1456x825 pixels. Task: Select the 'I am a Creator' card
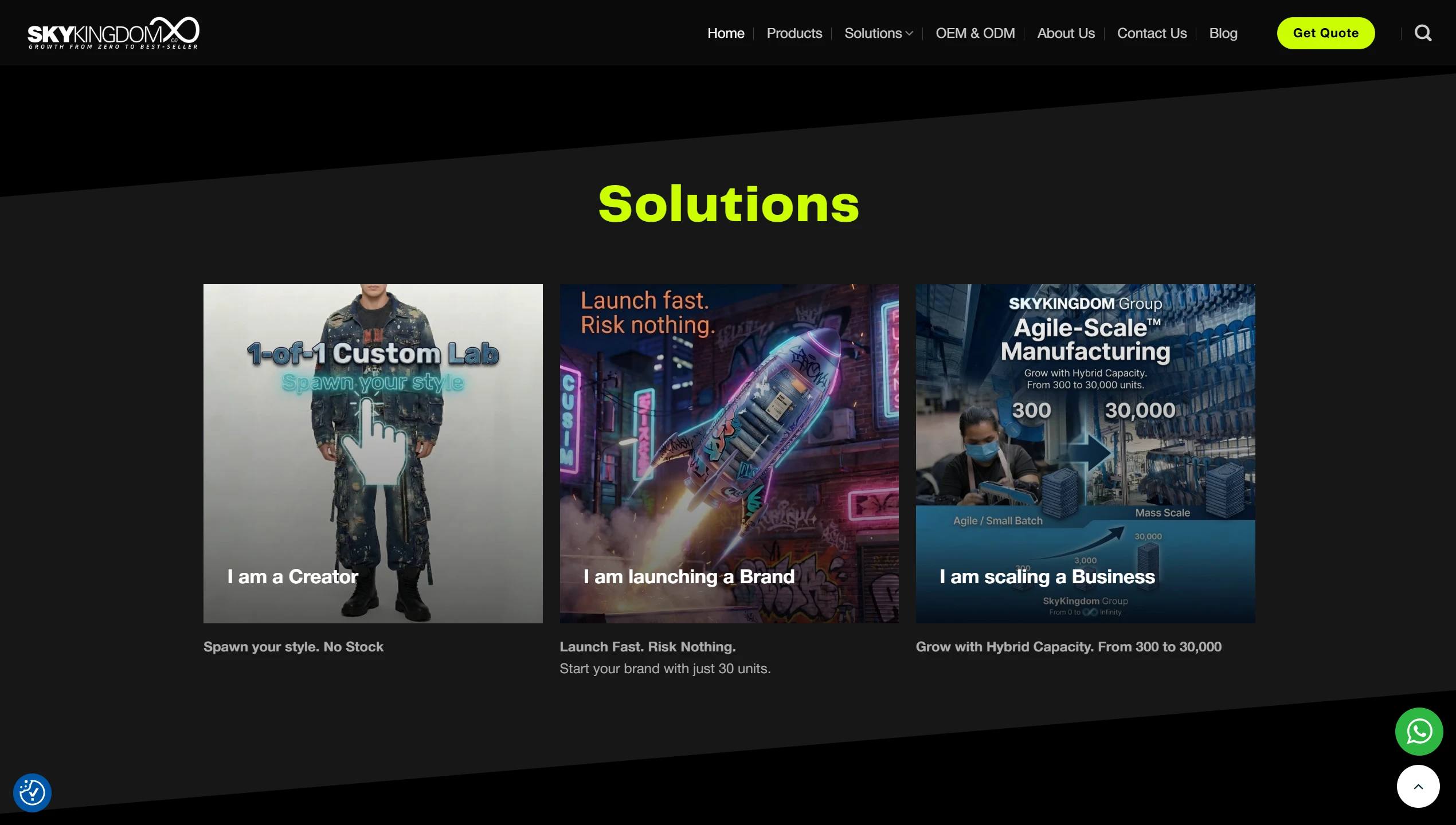point(373,454)
